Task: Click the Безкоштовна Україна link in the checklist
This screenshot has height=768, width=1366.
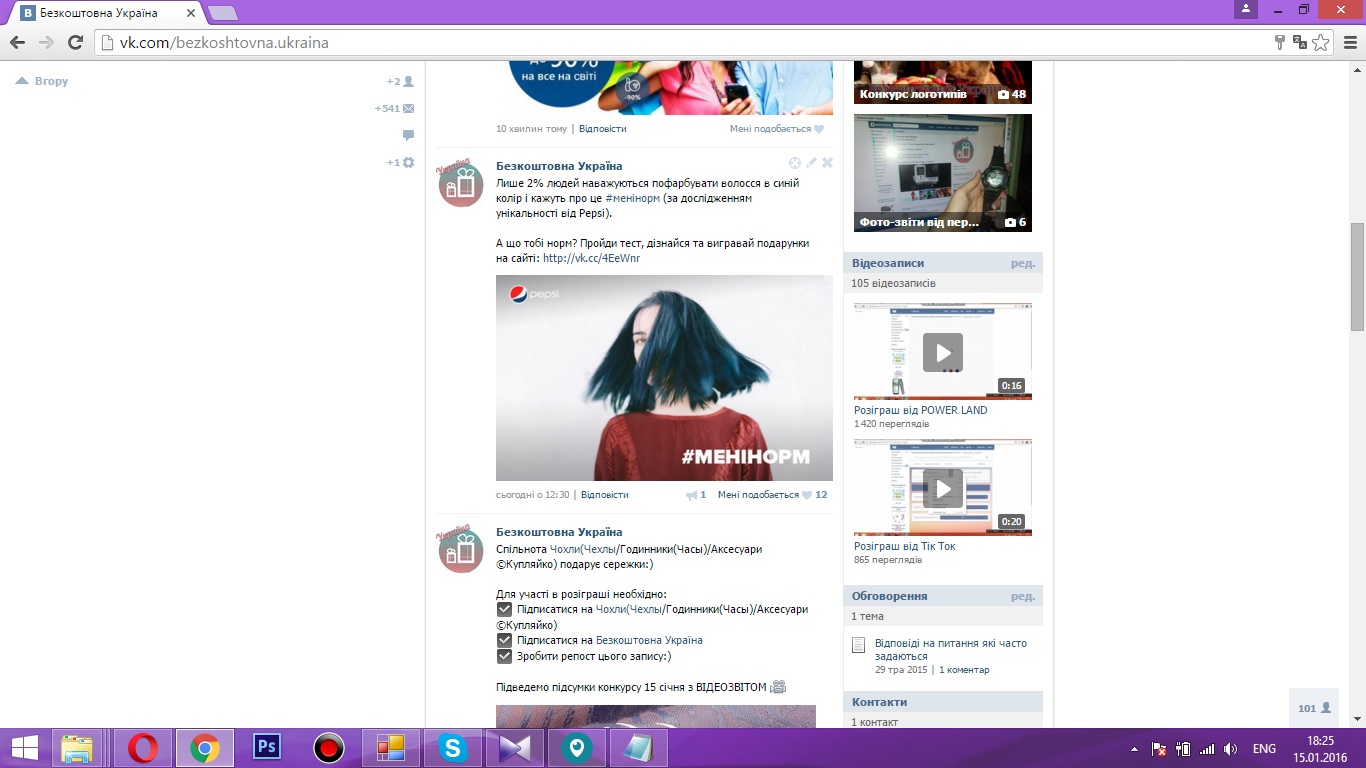Action: pos(649,640)
